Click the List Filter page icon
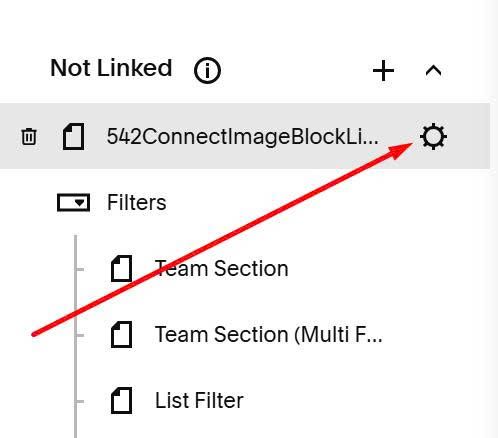 click(121, 400)
